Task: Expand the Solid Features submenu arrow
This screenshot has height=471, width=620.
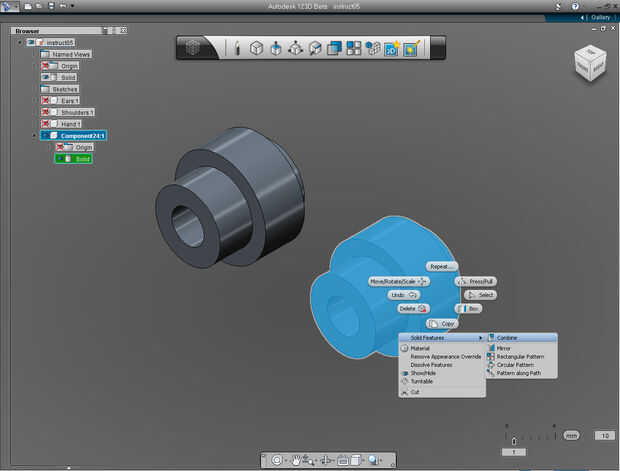Action: [480, 338]
